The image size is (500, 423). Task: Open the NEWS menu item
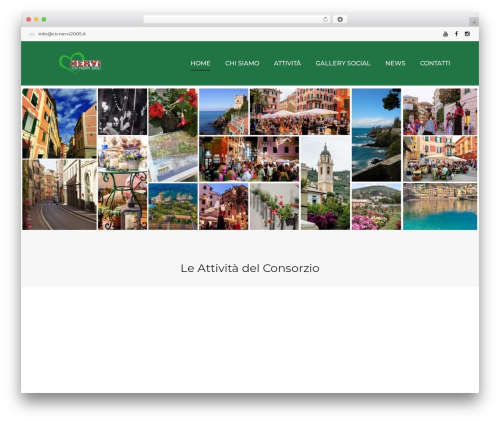pos(395,63)
